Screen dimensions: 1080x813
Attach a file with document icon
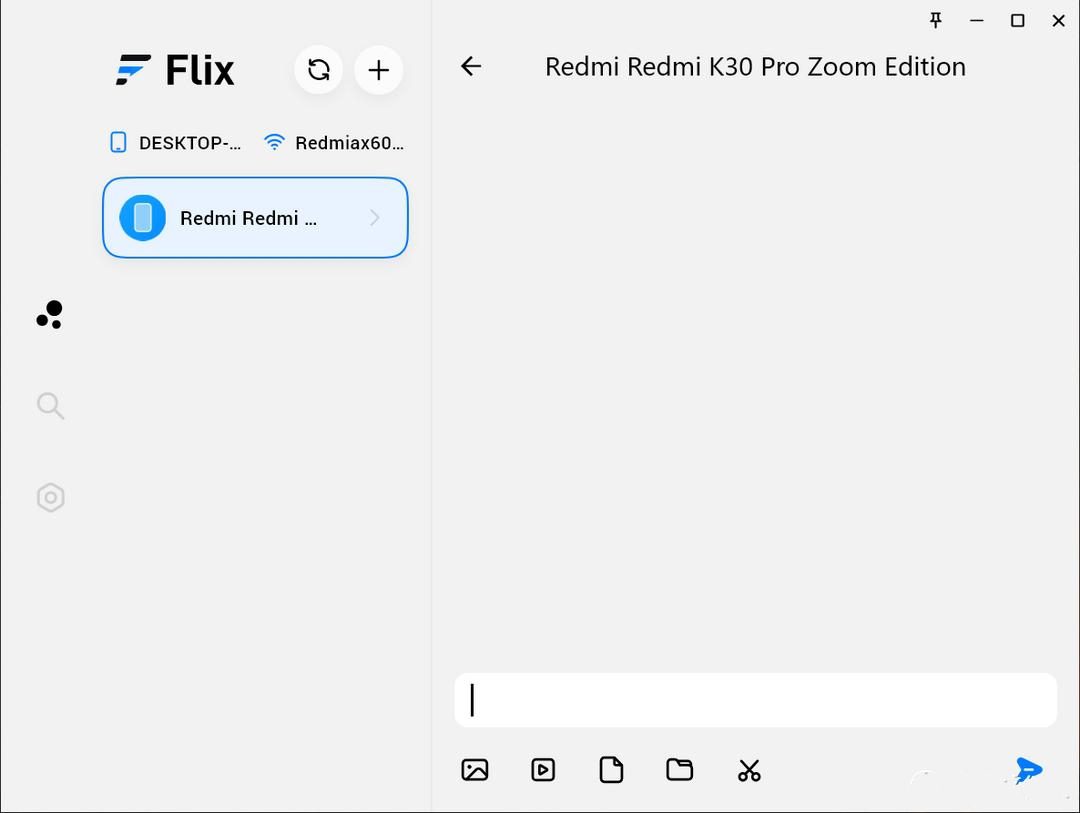(x=611, y=770)
